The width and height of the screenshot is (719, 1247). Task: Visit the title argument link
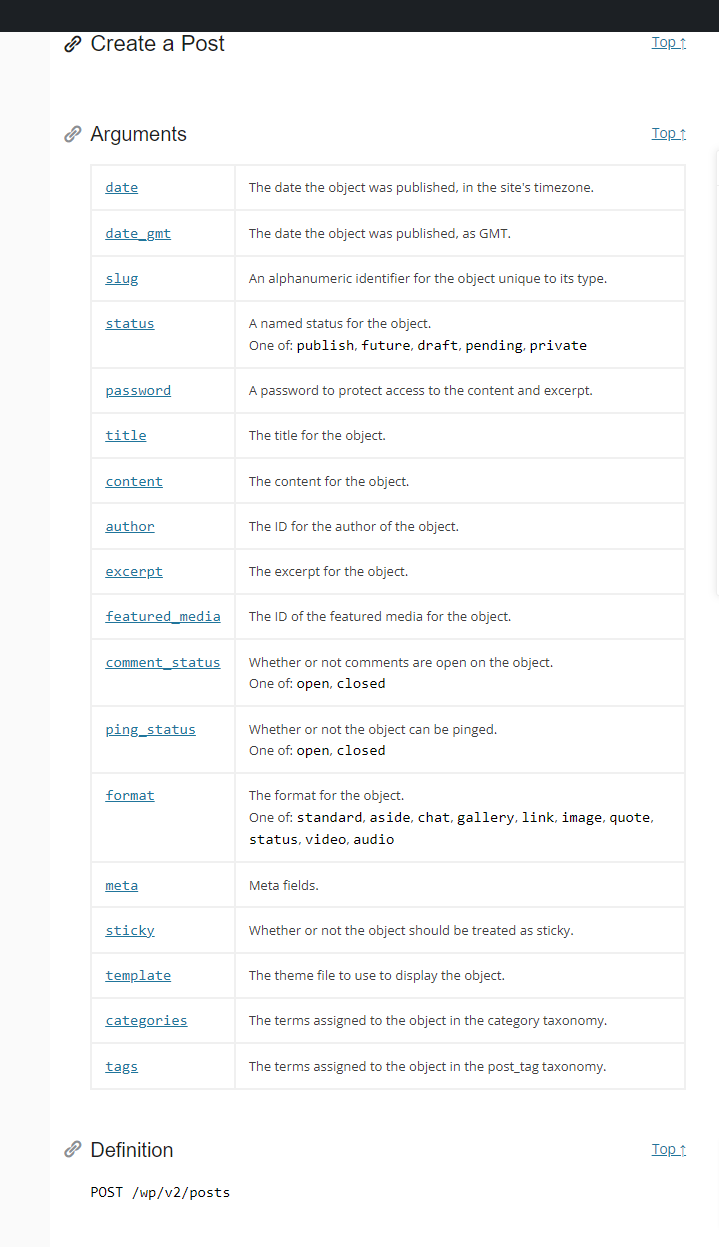[x=126, y=436]
